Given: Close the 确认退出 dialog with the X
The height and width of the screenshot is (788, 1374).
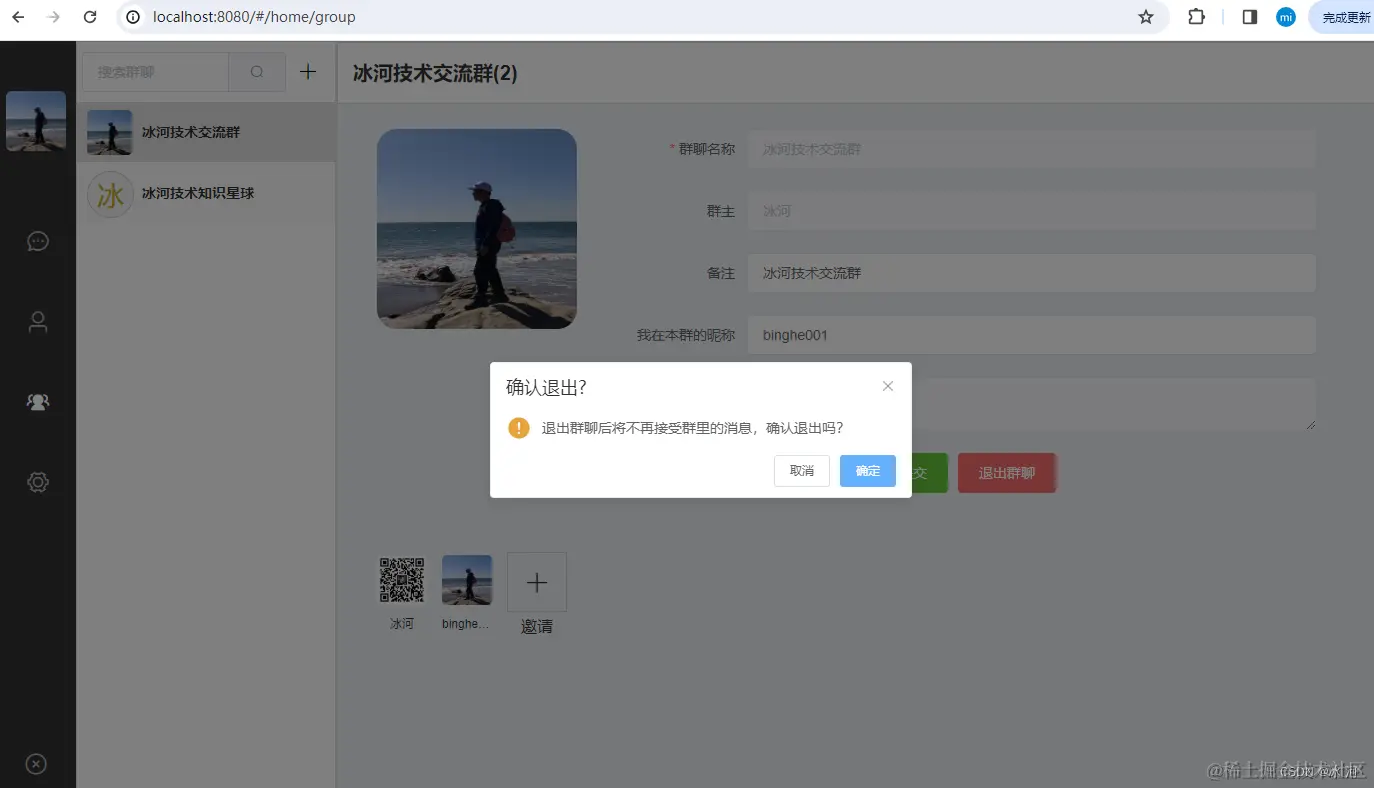Looking at the screenshot, I should (887, 385).
